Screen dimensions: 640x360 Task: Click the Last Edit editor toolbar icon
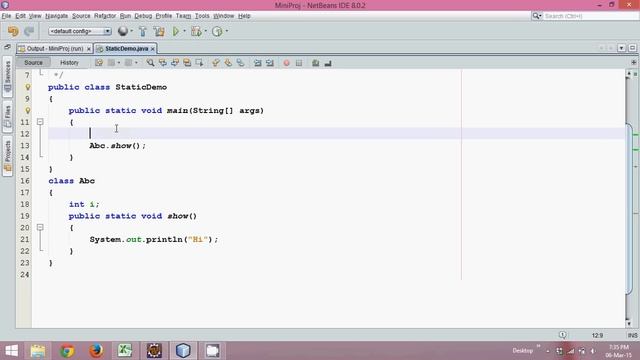[x=99, y=63]
